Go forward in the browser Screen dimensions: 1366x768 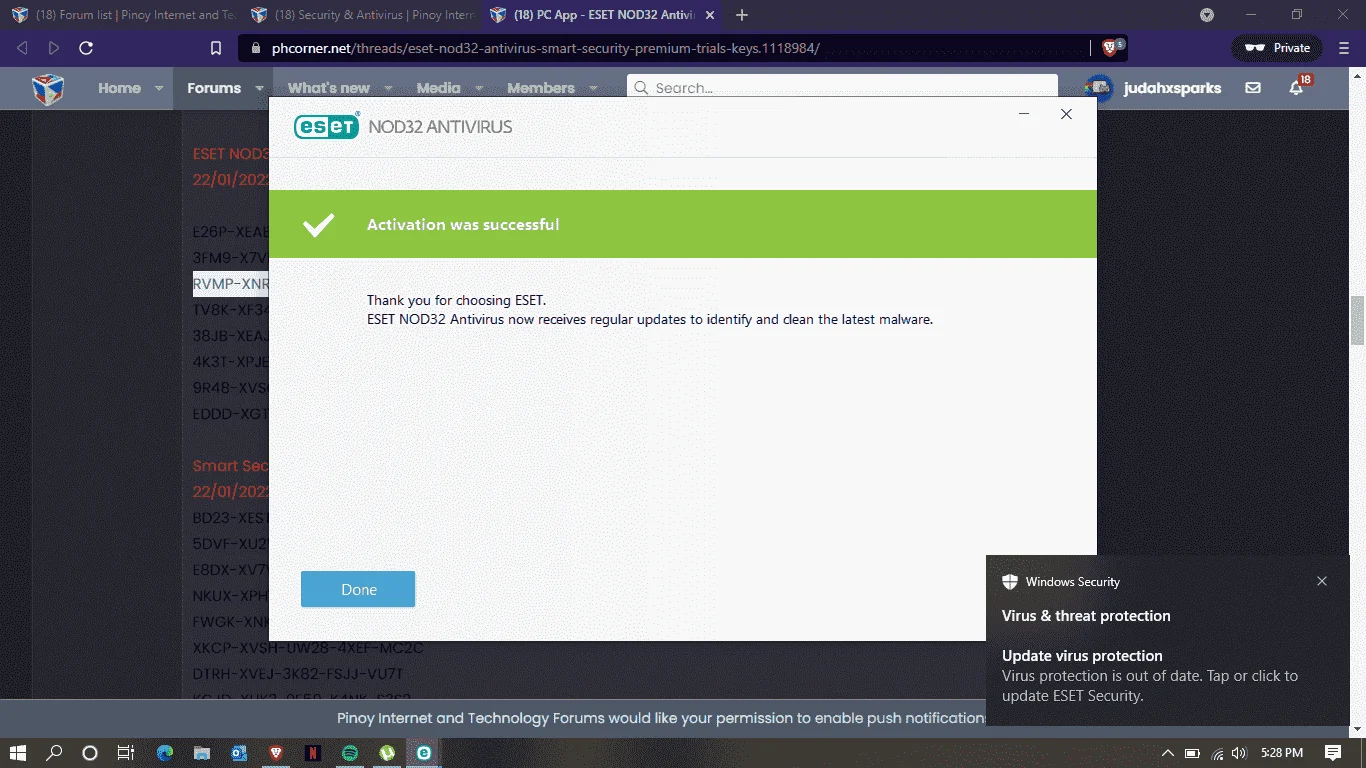[x=54, y=48]
